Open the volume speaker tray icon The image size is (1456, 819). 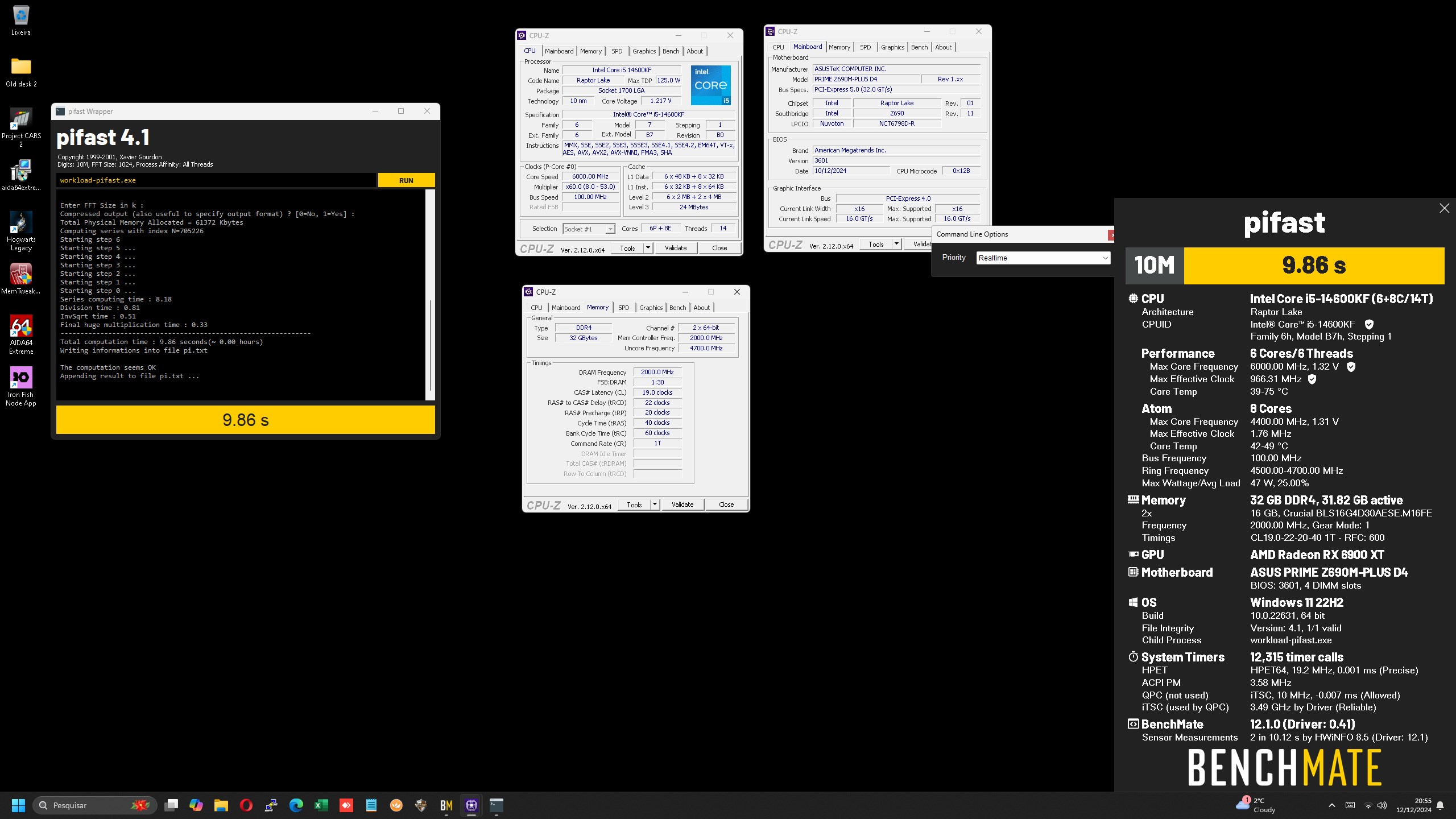point(1382,805)
